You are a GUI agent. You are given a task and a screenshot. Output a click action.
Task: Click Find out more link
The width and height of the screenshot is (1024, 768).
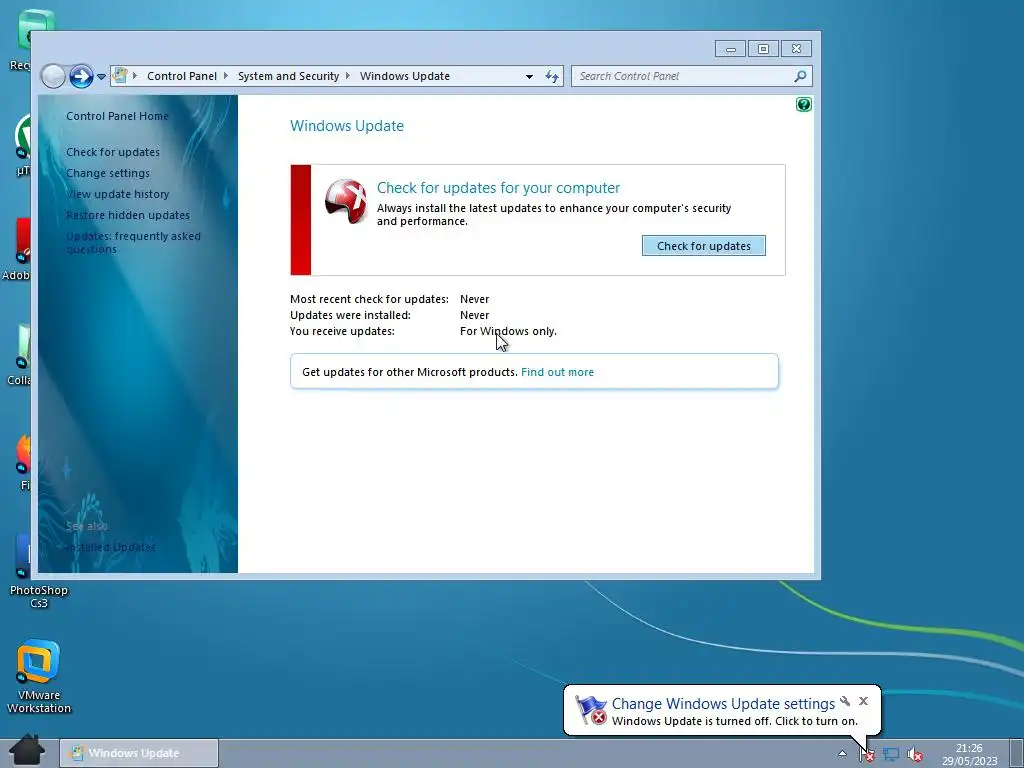pos(557,372)
